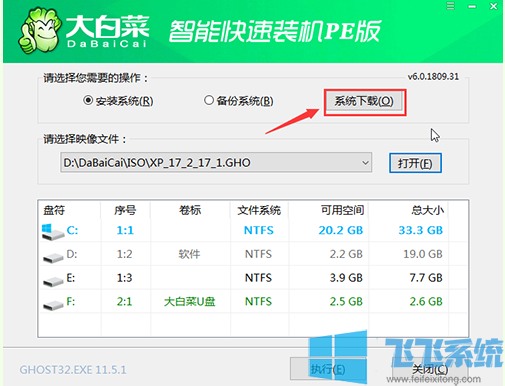Select the 备份系统(B) radio option
This screenshot has height=386, width=505.
pos(239,101)
